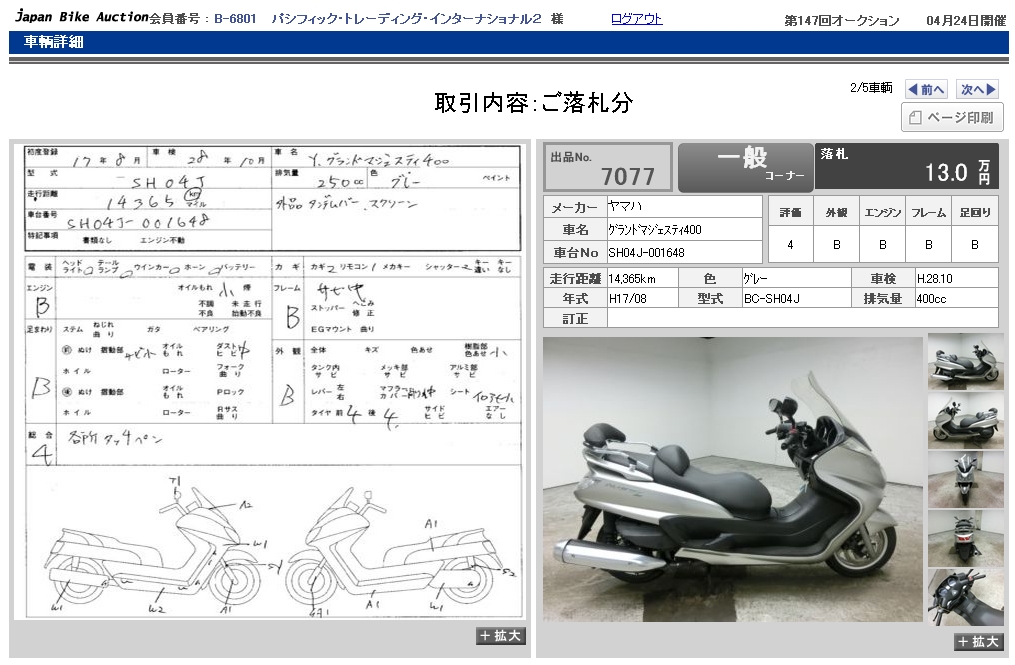This screenshot has height=665, width=1015.
Task: Enlarge the scooter photo with 拡大 button
Action: pyautogui.click(x=978, y=642)
